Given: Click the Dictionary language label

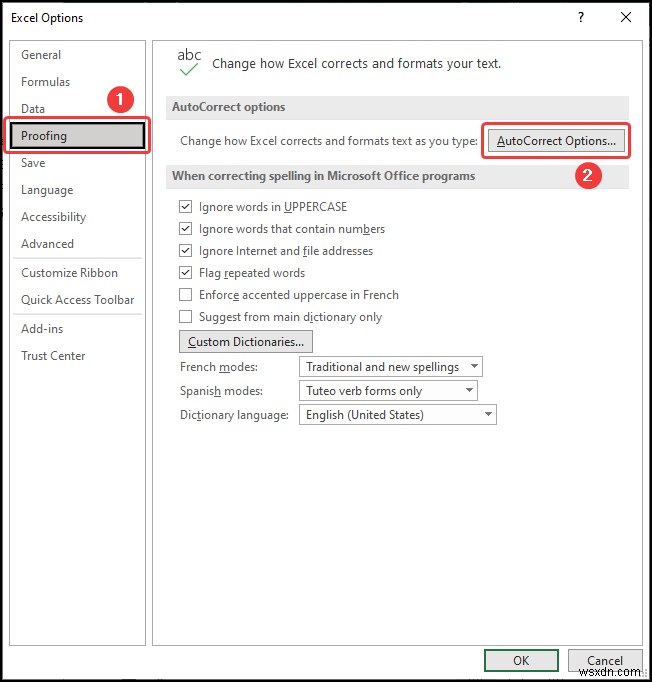Looking at the screenshot, I should tap(234, 415).
